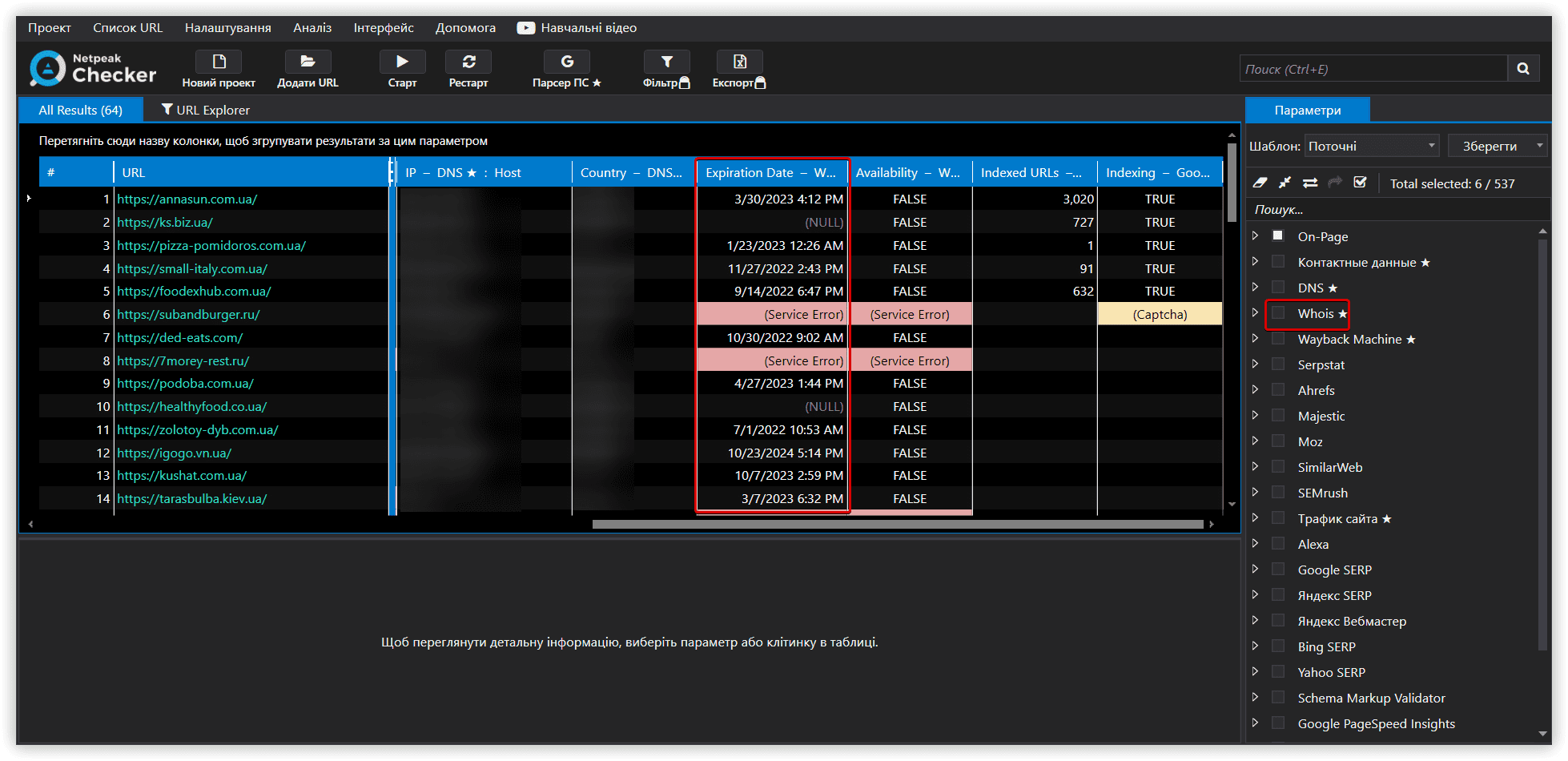Enable the Majestic checkbox
The height and width of the screenshot is (761, 1568).
[x=1278, y=415]
